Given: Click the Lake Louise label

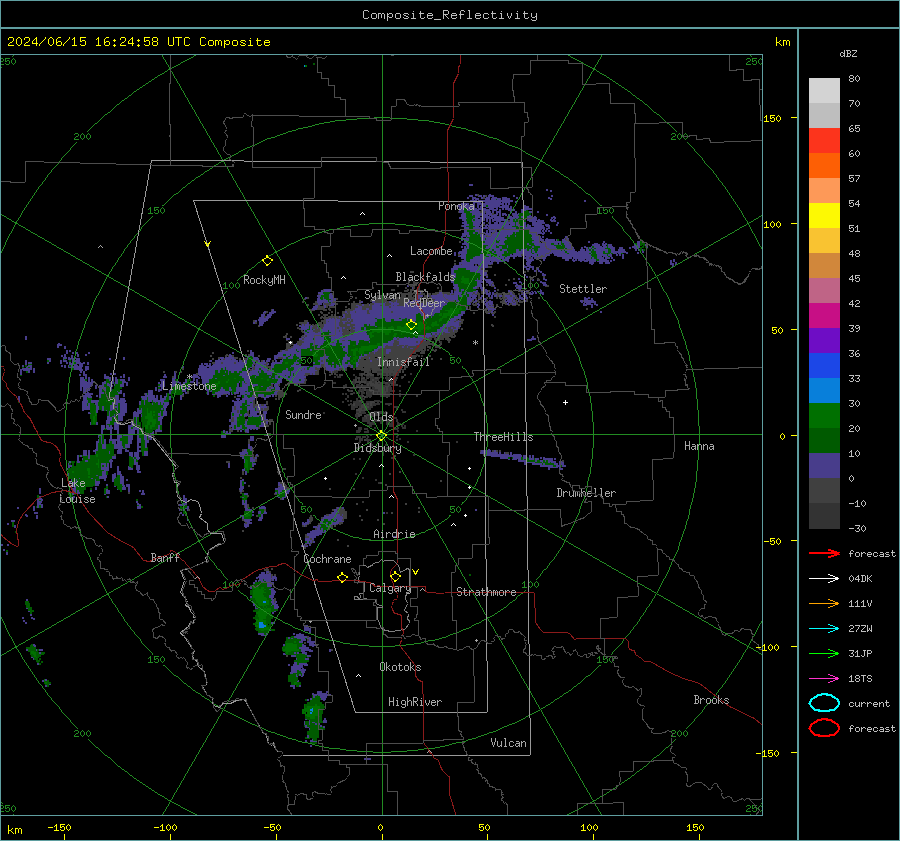Looking at the screenshot, I should (77, 491).
